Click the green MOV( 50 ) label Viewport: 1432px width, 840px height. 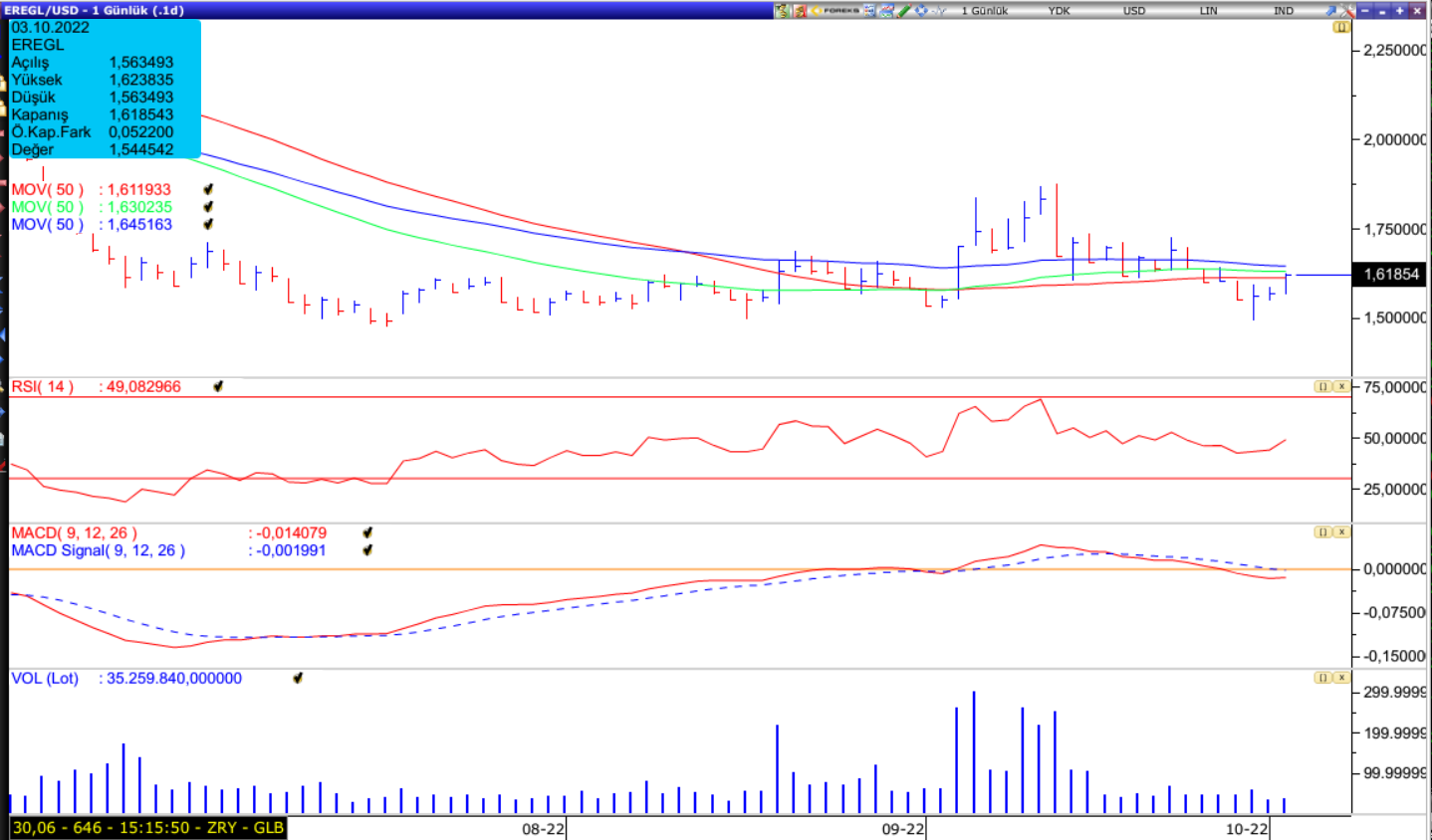48,207
